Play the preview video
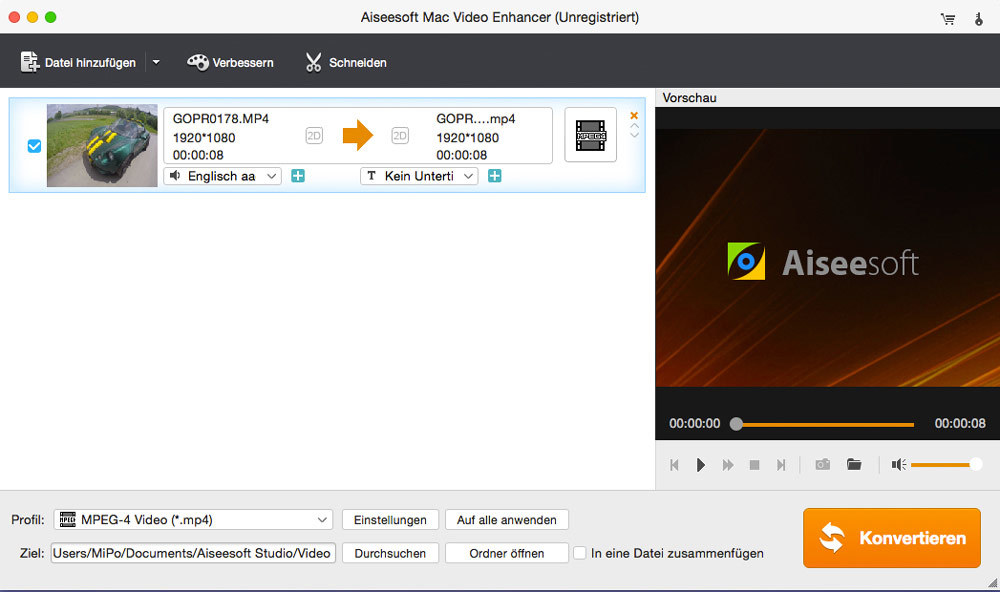The height and width of the screenshot is (592, 1000). (x=701, y=465)
